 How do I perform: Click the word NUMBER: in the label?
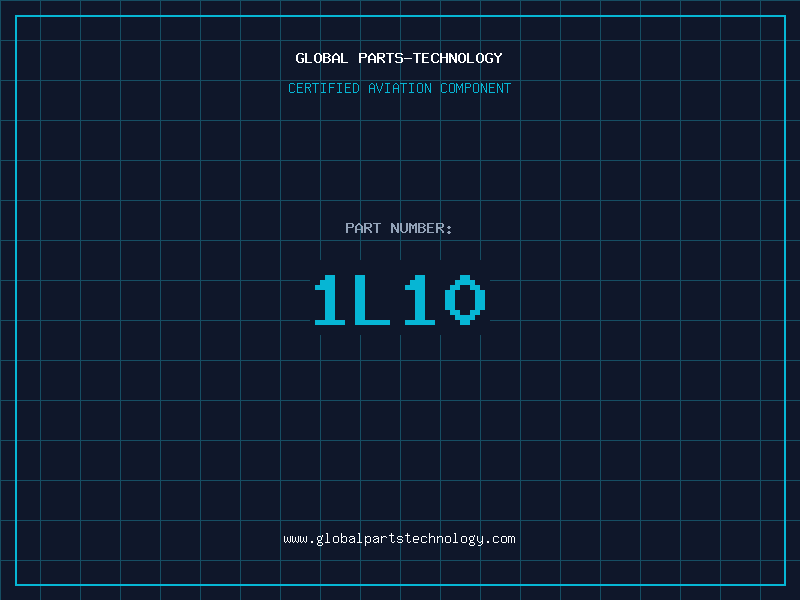click(x=421, y=228)
